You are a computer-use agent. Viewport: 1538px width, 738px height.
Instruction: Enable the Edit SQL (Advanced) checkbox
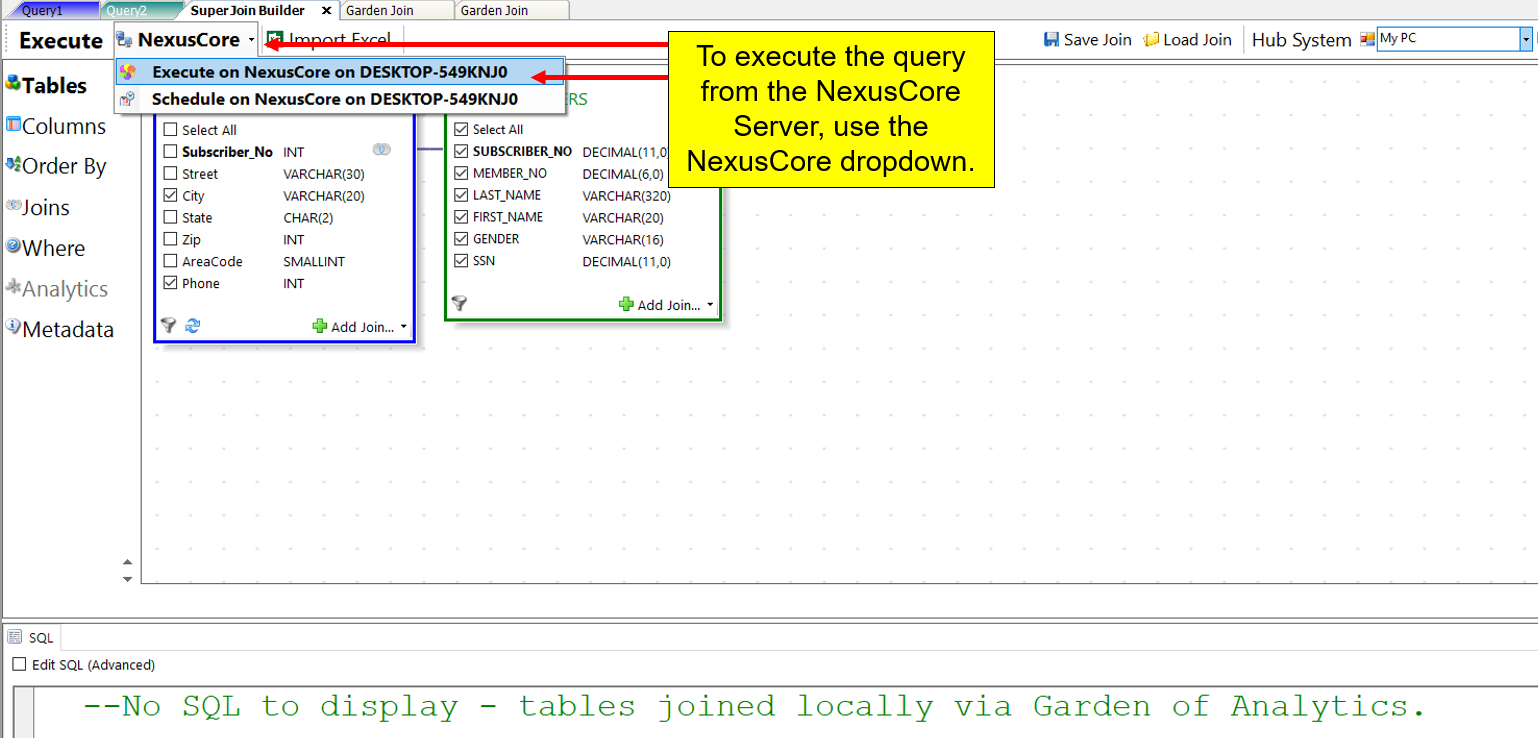tap(19, 665)
